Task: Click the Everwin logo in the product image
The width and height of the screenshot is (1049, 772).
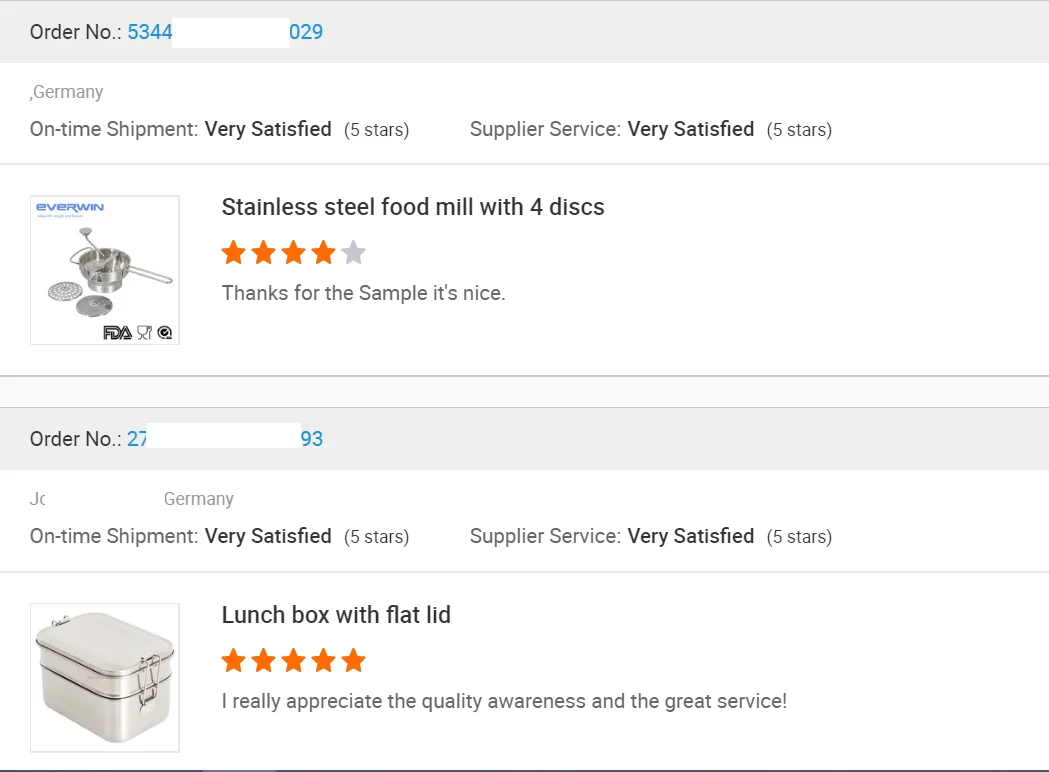Action: (x=70, y=208)
